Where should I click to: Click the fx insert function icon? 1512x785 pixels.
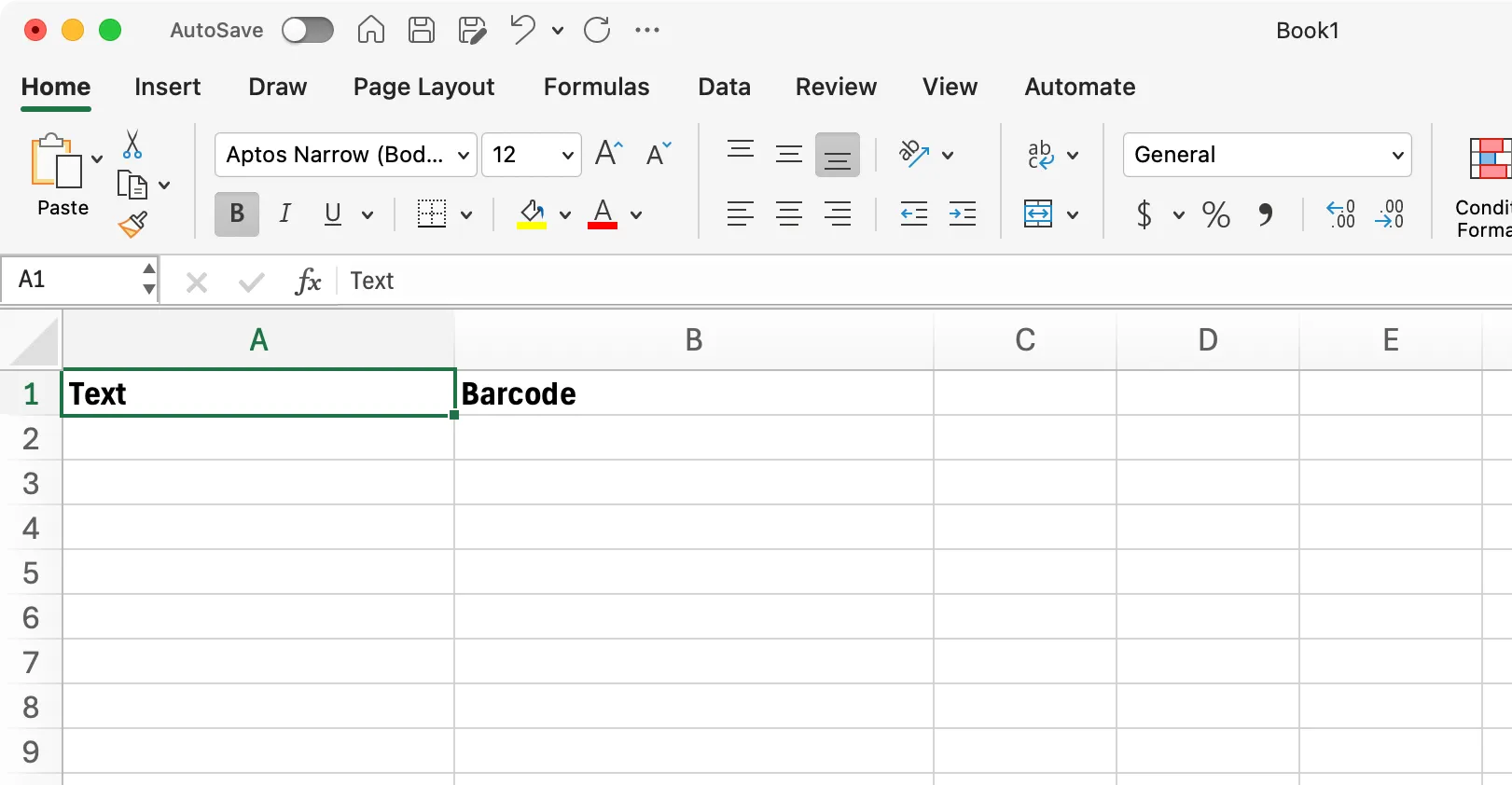308,281
